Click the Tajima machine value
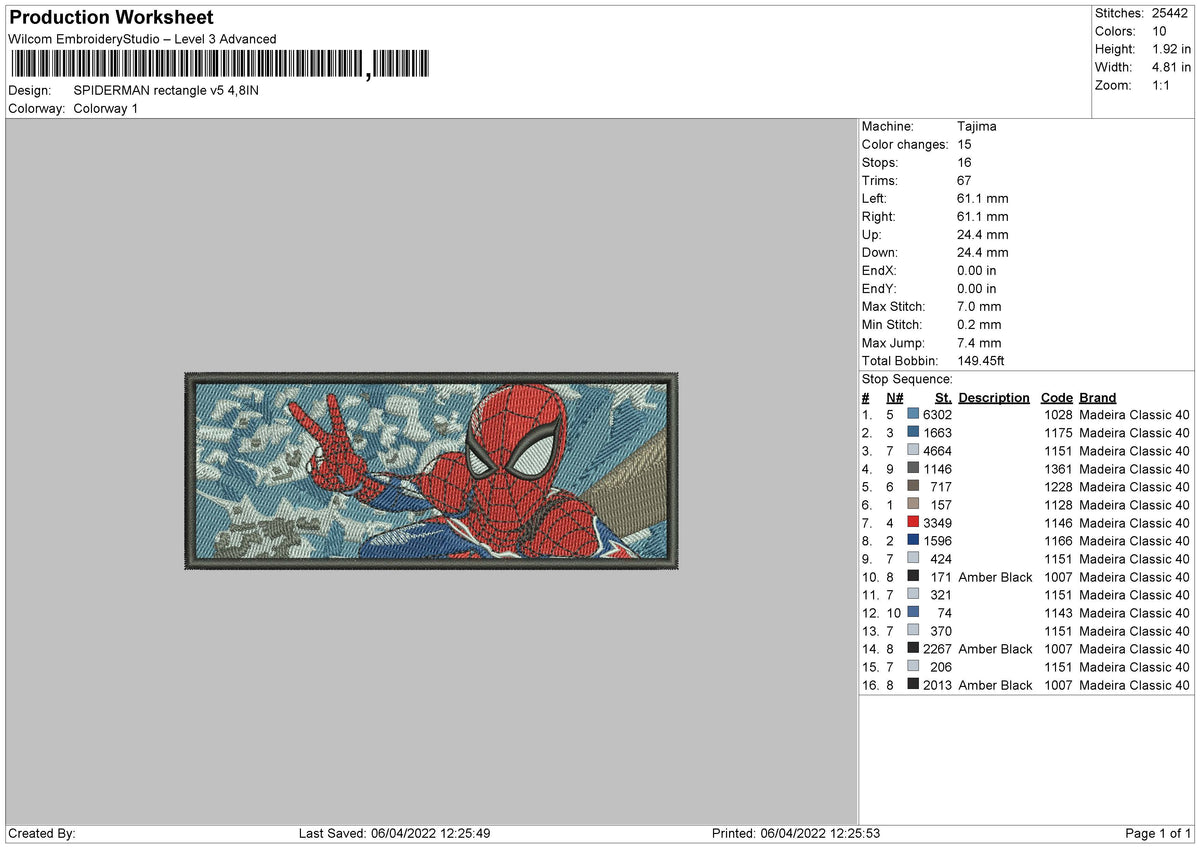Screen dimensions: 1200x848 [x=977, y=126]
